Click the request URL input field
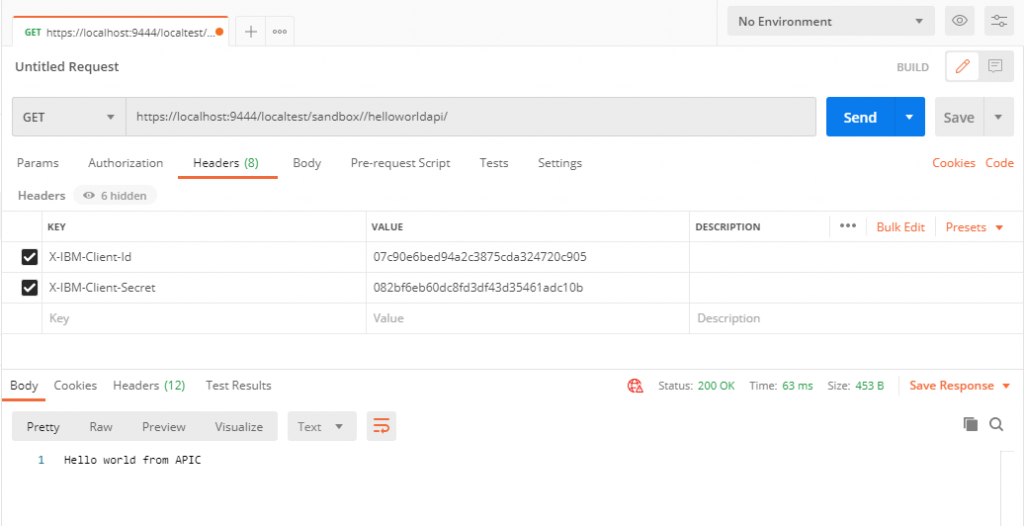This screenshot has width=1024, height=526. (470, 117)
